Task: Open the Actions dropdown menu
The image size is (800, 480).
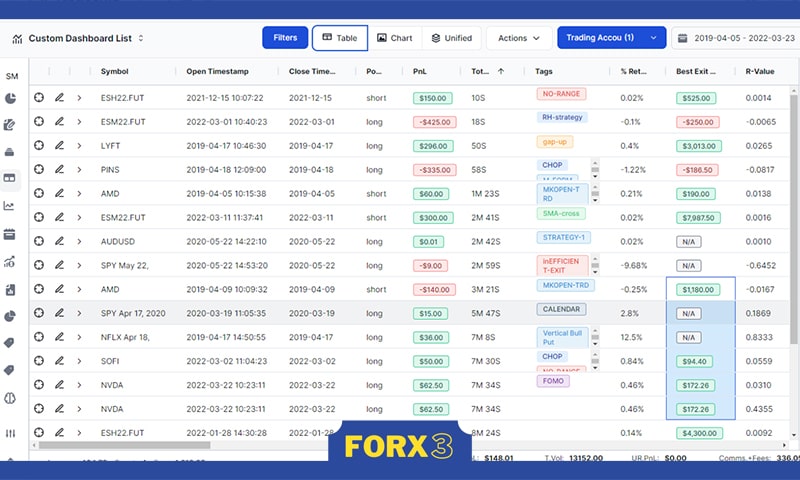Action: tap(518, 38)
